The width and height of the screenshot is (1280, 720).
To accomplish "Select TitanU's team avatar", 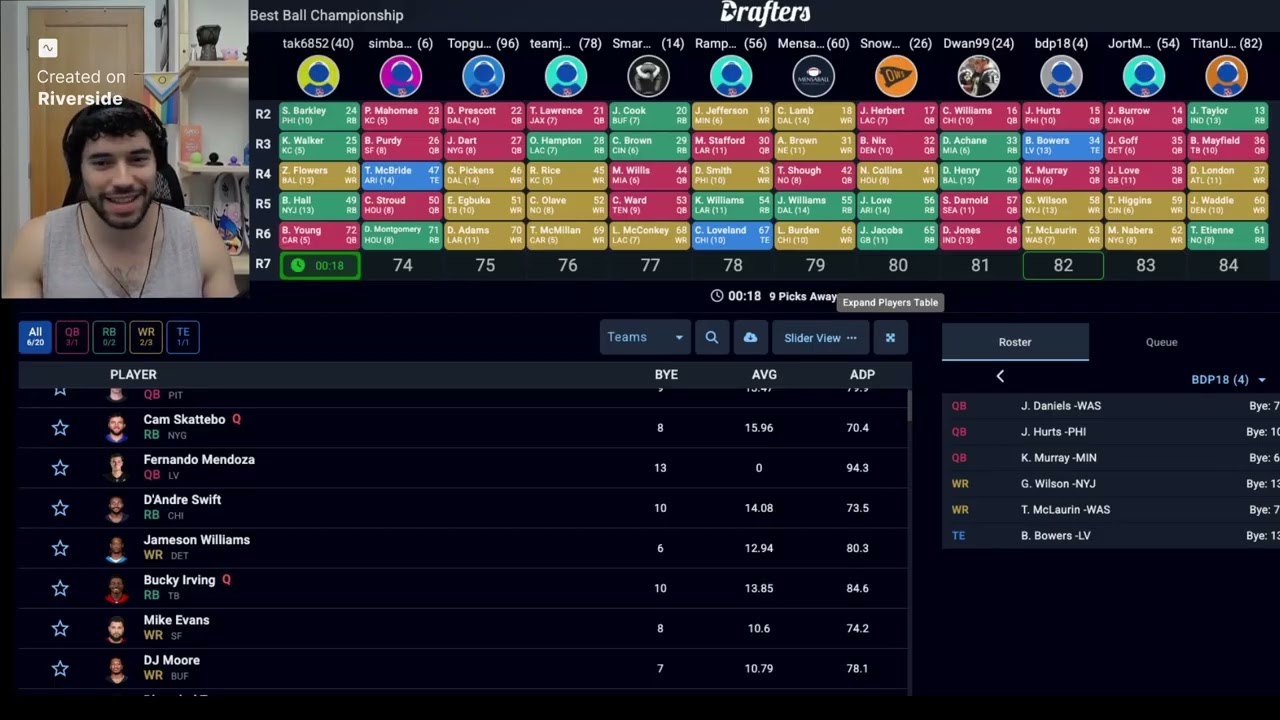I will (x=1227, y=76).
